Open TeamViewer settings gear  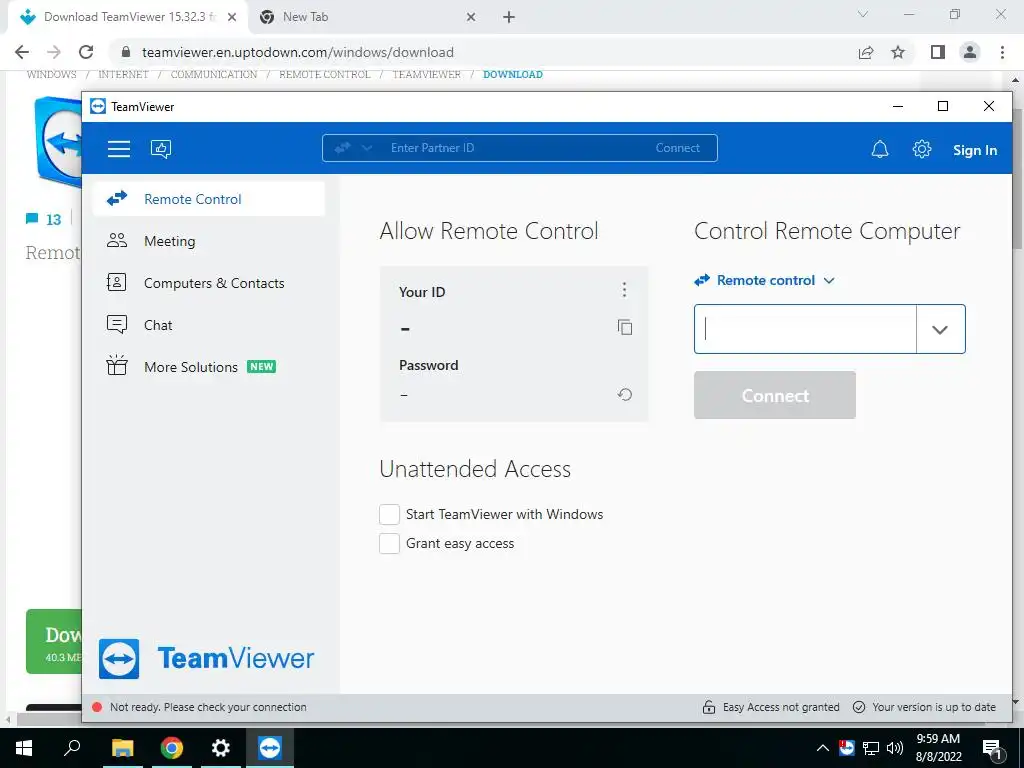921,149
